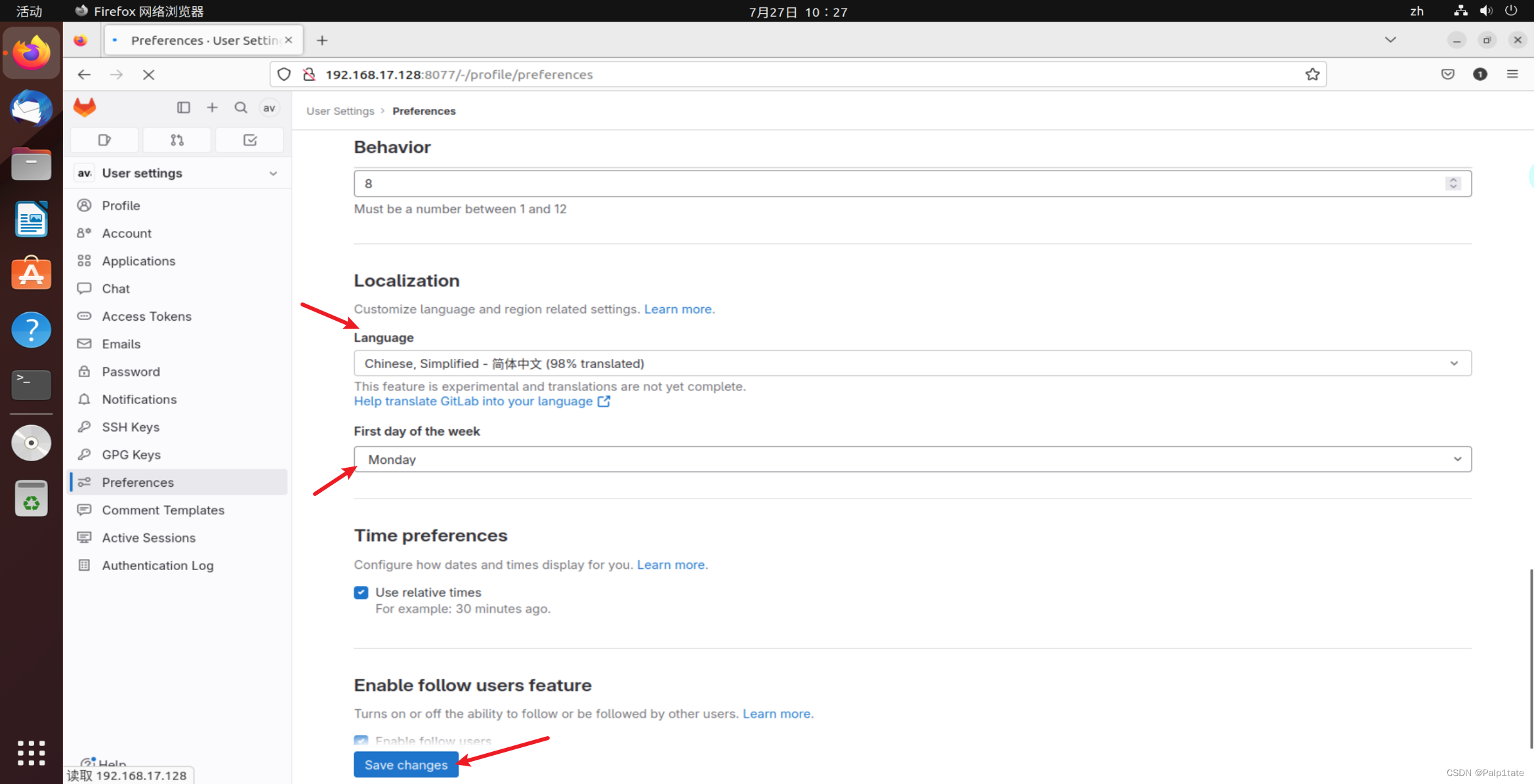Screen dimensions: 1534x784
Task: Enable follow users feature checkbox
Action: click(x=361, y=741)
